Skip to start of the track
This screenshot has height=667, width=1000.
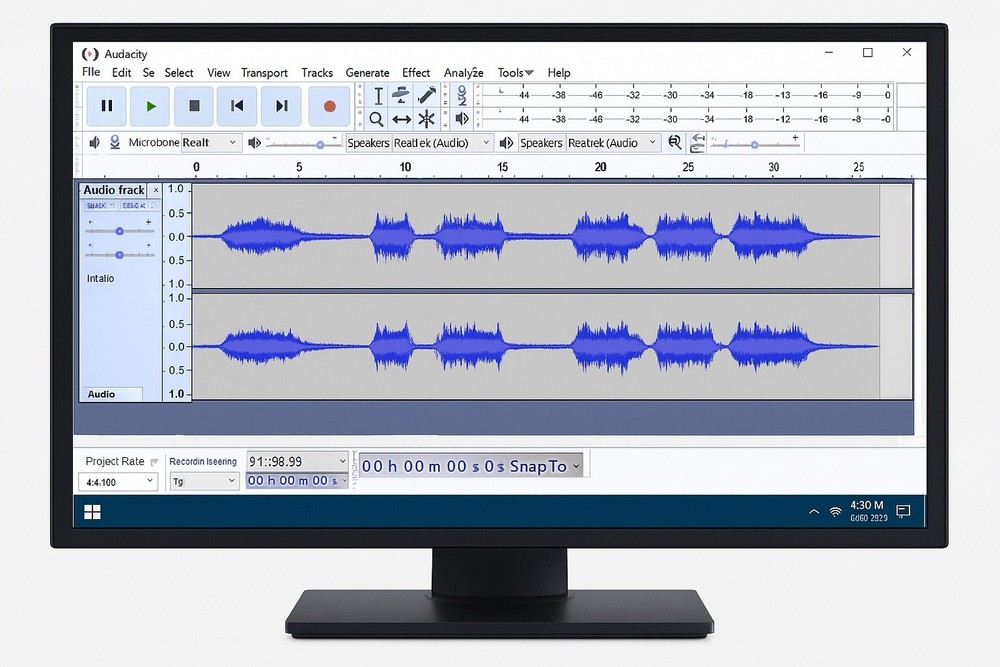(237, 106)
